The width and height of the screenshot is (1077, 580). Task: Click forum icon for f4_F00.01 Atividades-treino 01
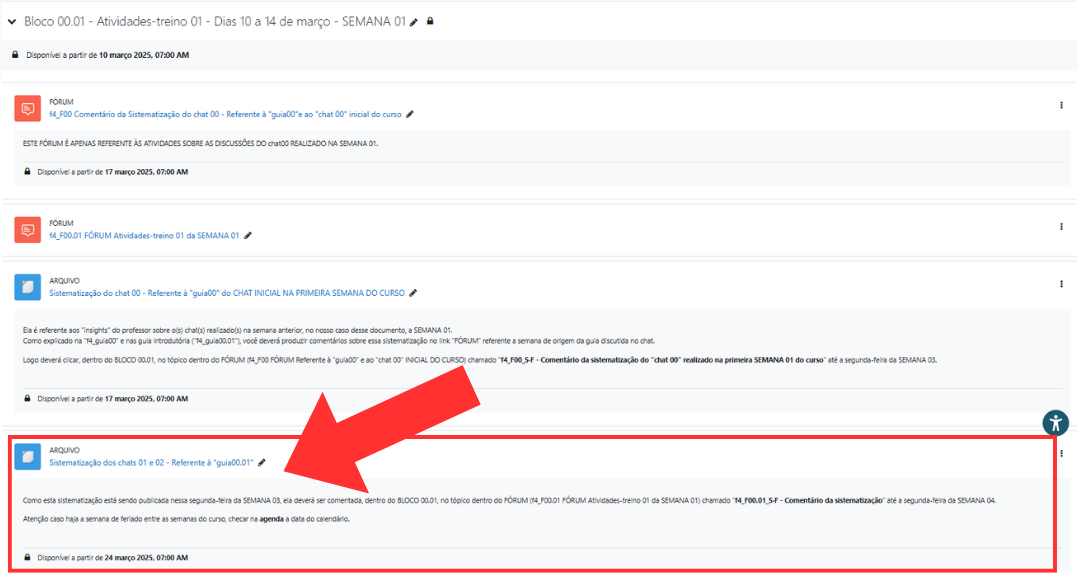click(28, 230)
